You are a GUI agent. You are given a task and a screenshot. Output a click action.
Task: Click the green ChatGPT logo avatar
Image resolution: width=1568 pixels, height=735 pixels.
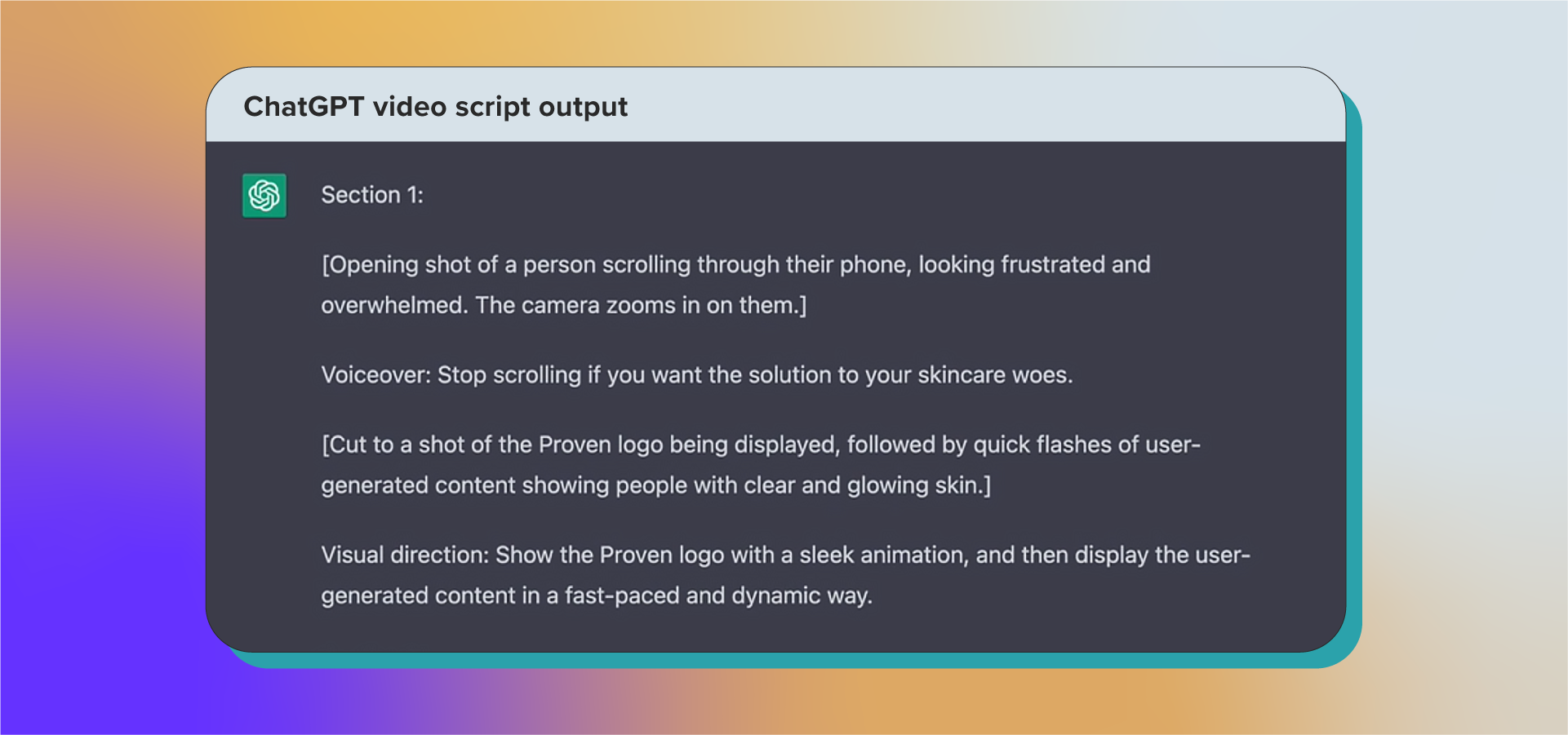[x=264, y=196]
